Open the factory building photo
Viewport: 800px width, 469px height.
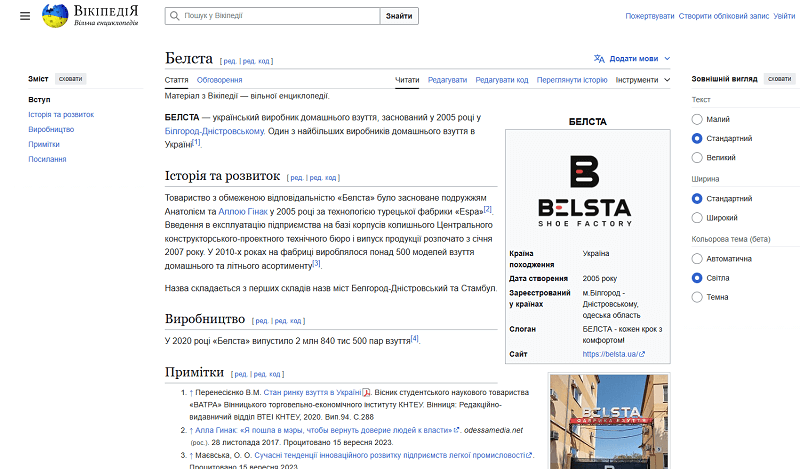(x=609, y=422)
